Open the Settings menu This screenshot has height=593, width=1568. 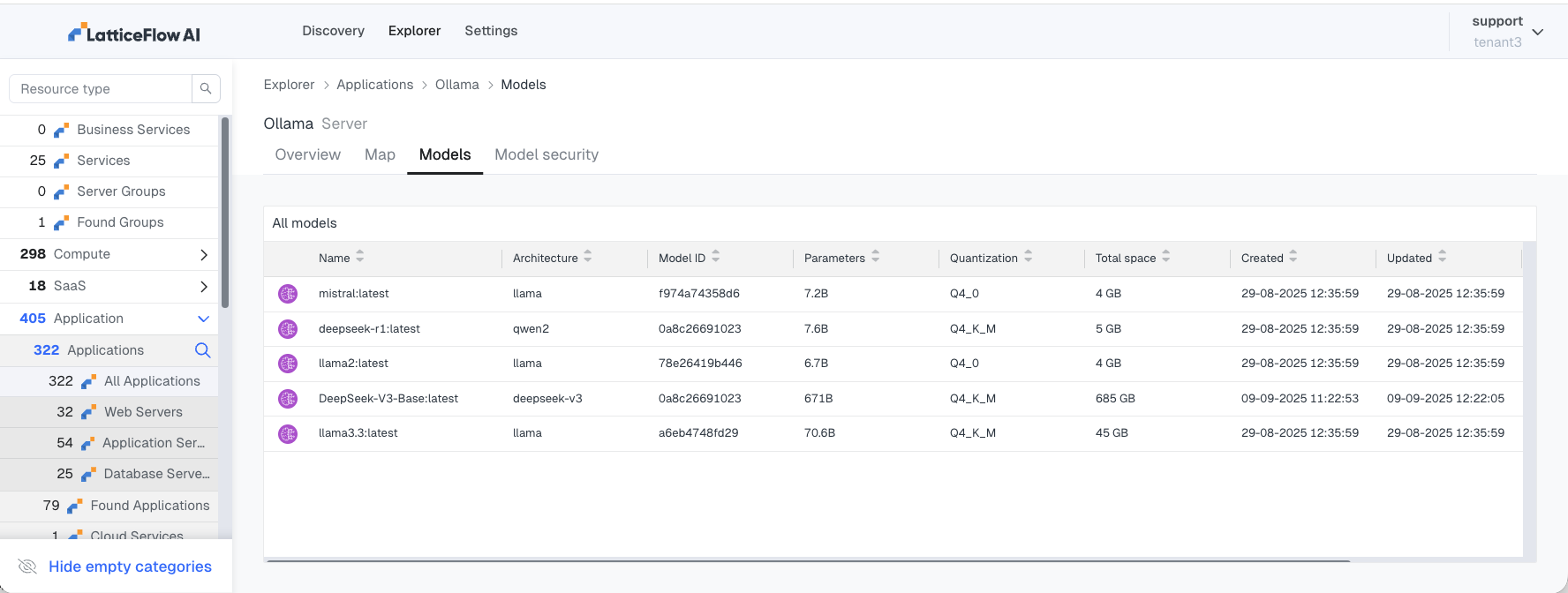[491, 31]
